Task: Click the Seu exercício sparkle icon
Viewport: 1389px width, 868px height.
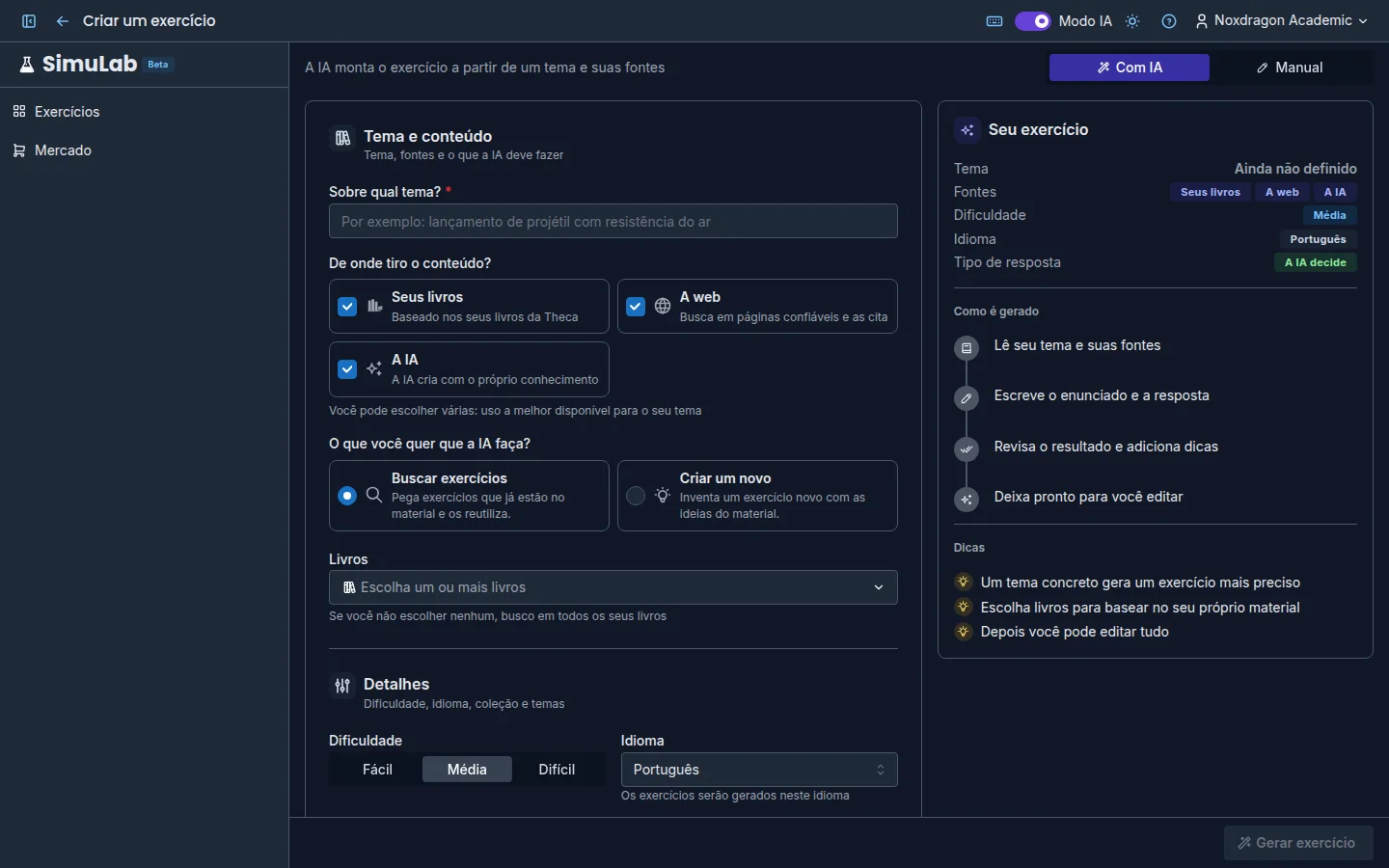Action: pyautogui.click(x=967, y=130)
